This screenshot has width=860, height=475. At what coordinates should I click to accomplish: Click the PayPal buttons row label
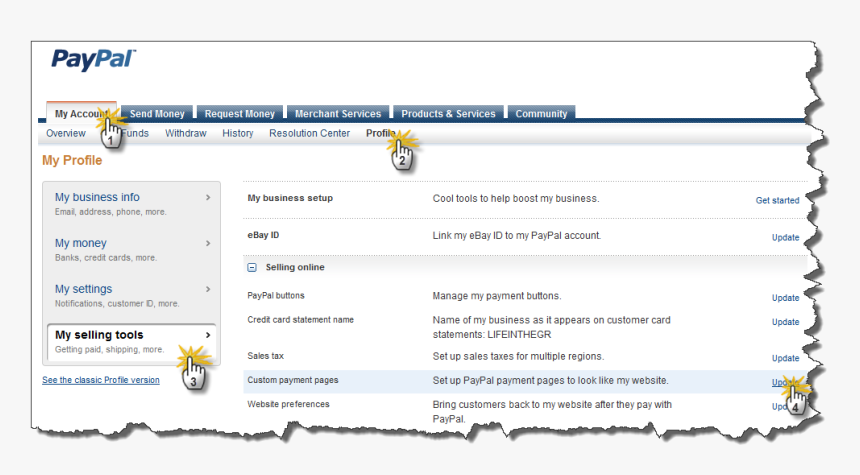[276, 296]
